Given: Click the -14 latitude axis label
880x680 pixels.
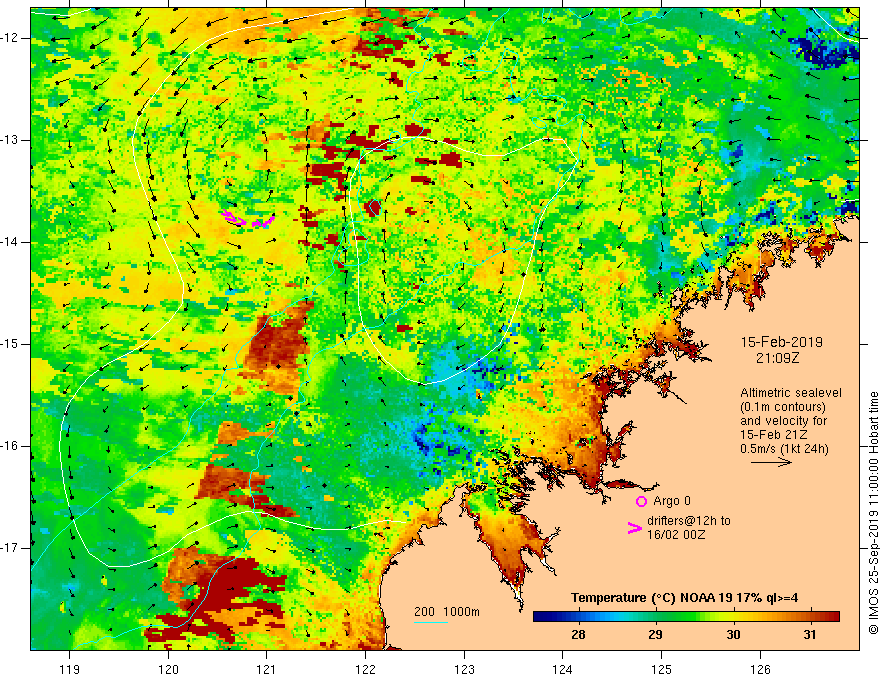Looking at the screenshot, I should (10, 242).
